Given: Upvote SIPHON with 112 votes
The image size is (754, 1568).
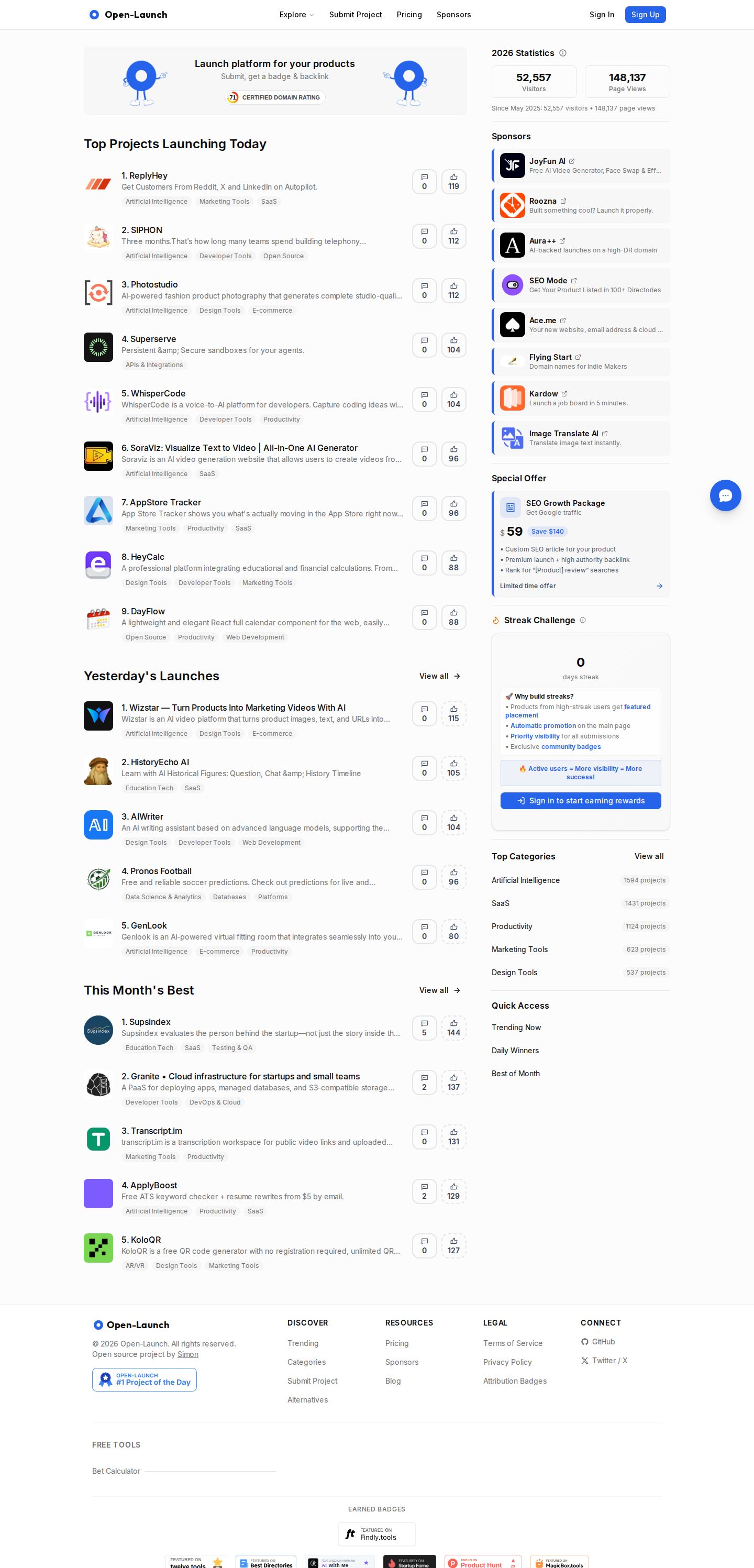Looking at the screenshot, I should pyautogui.click(x=454, y=236).
